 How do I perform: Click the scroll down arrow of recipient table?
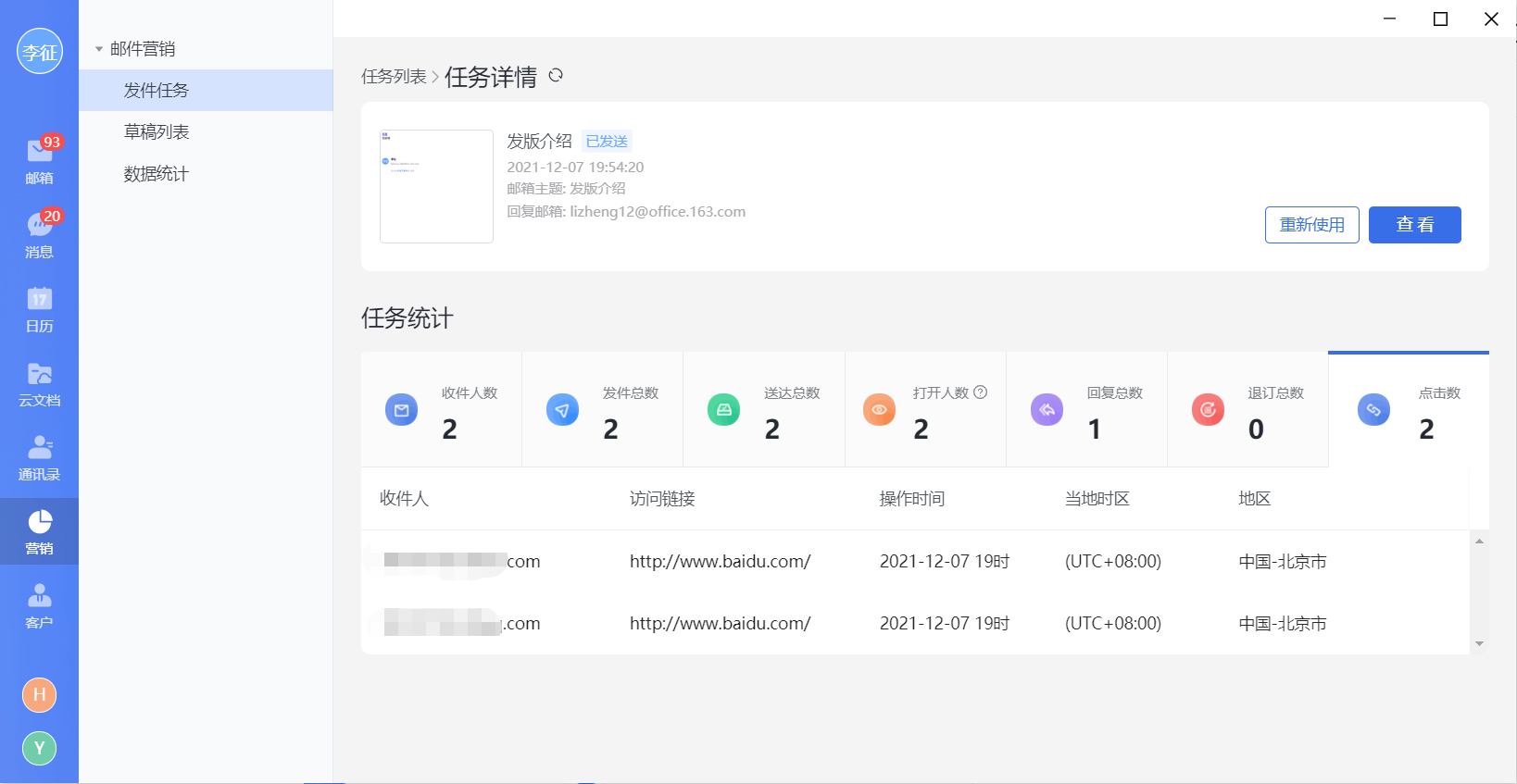(1479, 643)
